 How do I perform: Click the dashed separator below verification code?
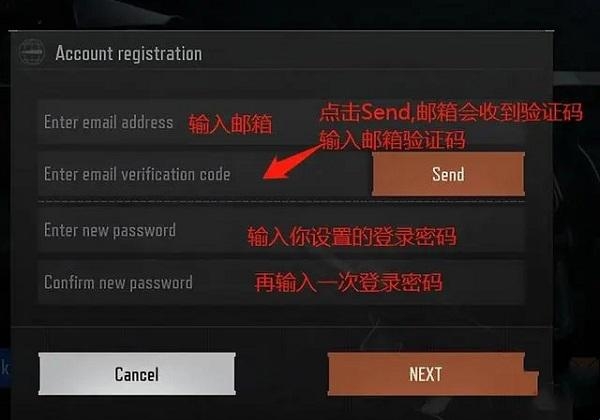pos(281,202)
